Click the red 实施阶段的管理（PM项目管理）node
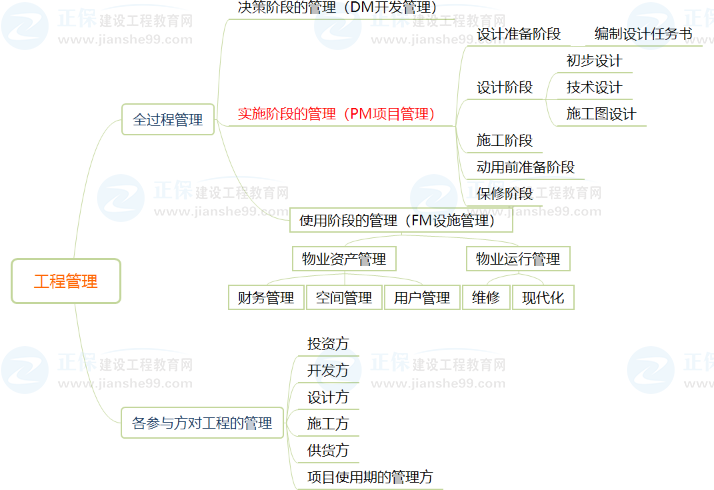 [336, 114]
